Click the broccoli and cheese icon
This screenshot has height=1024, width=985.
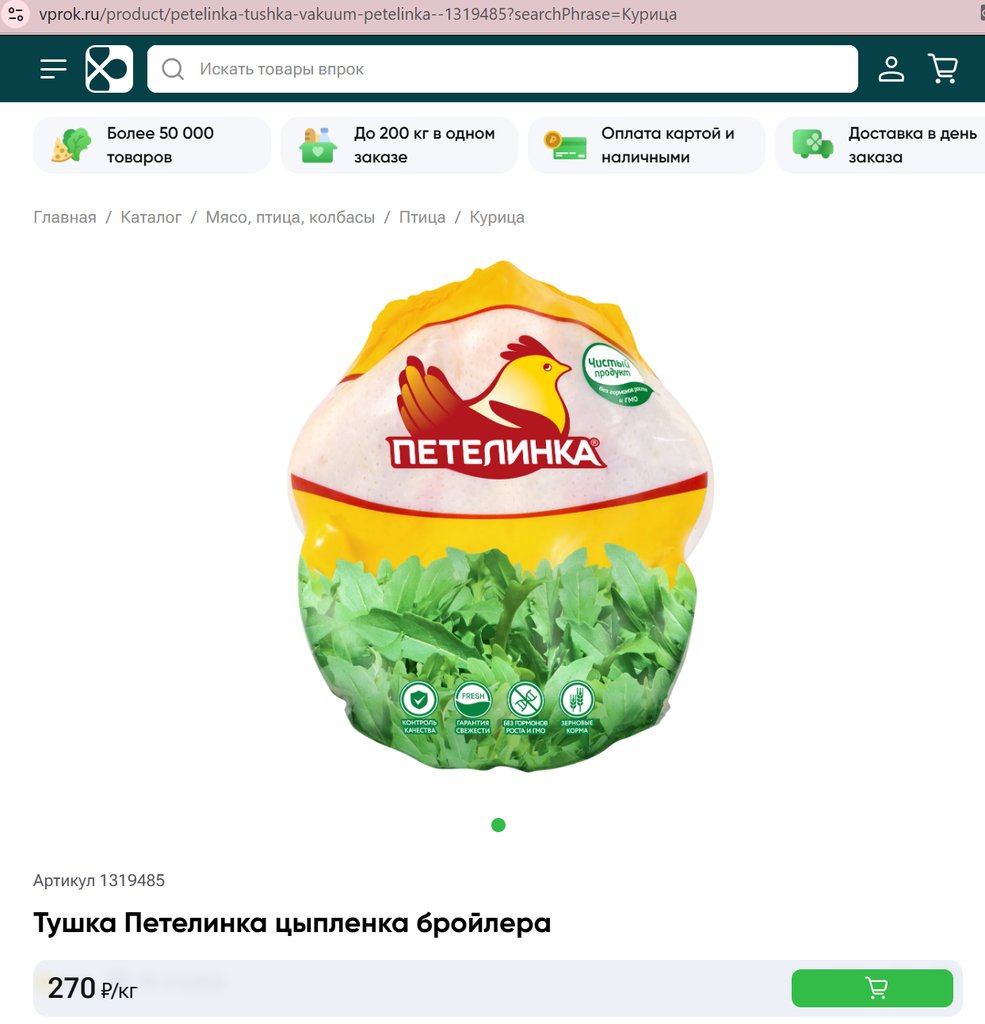point(71,145)
